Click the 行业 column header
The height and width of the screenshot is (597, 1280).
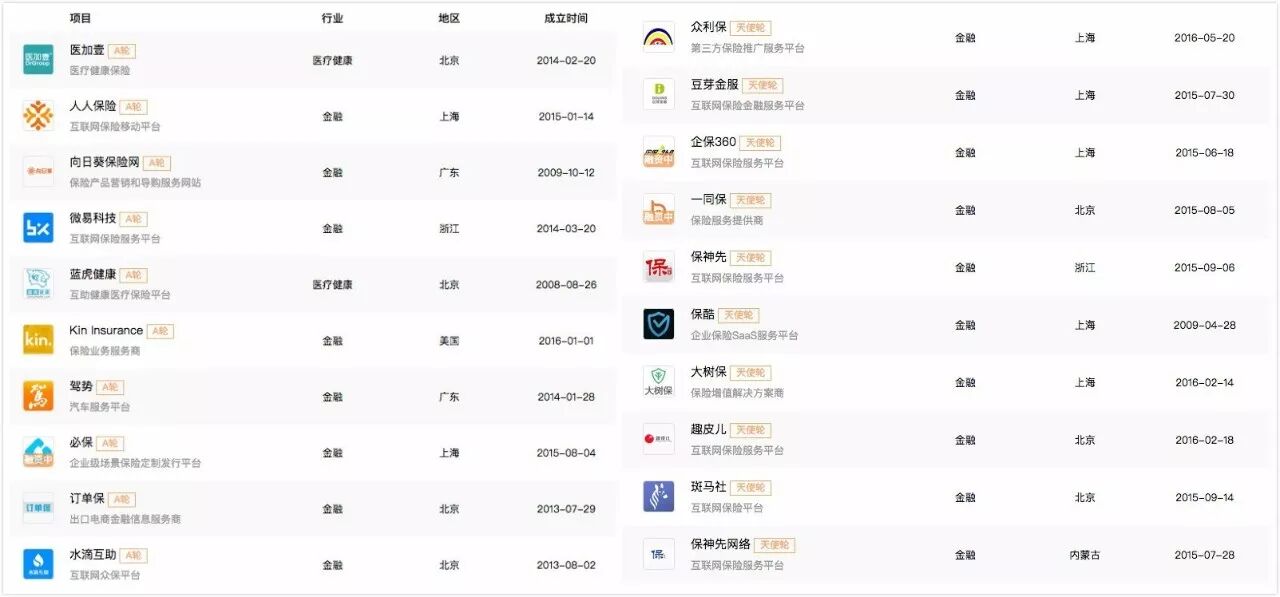[332, 18]
